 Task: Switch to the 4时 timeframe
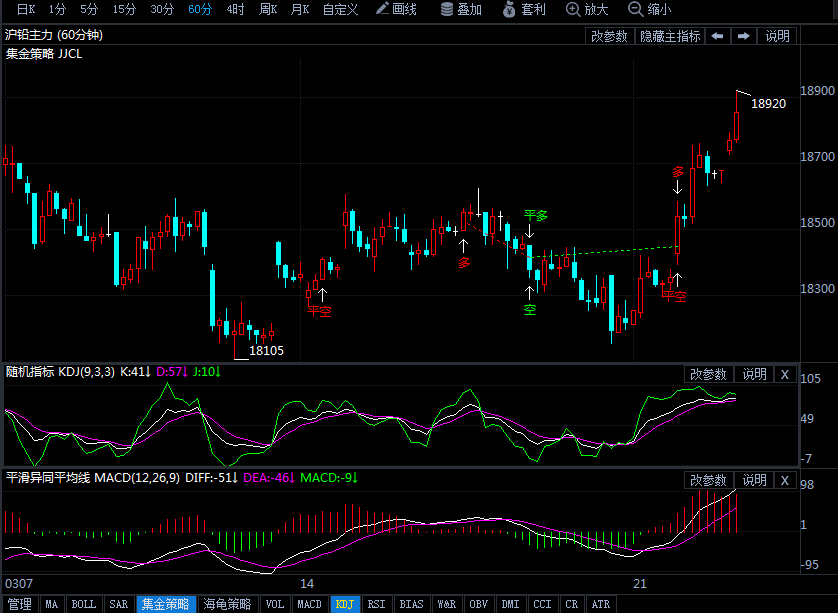click(x=235, y=9)
